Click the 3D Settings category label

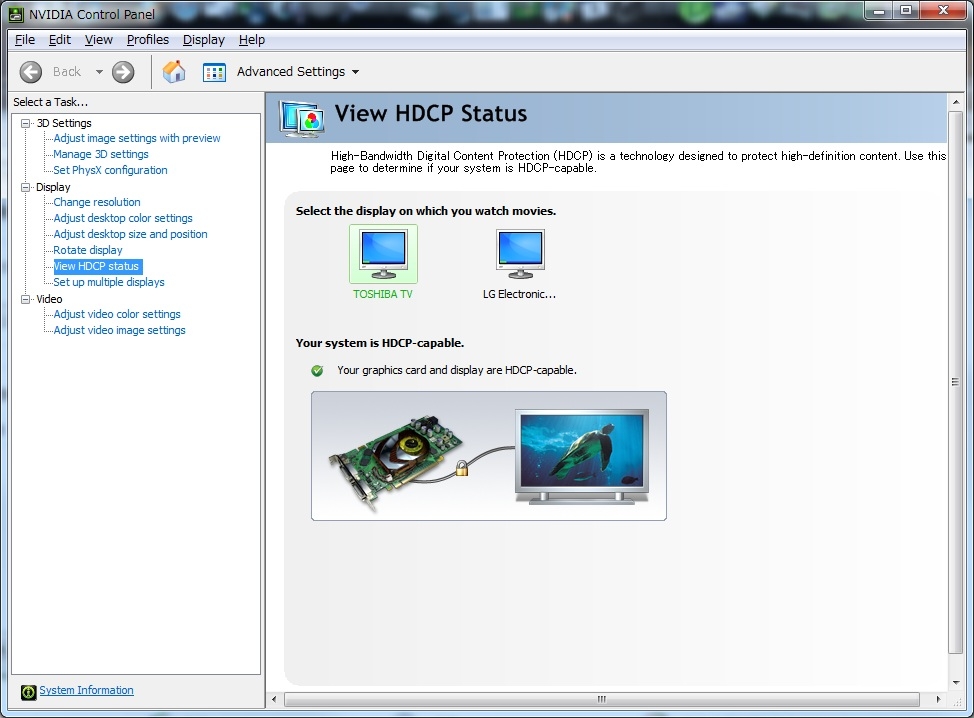(x=64, y=123)
